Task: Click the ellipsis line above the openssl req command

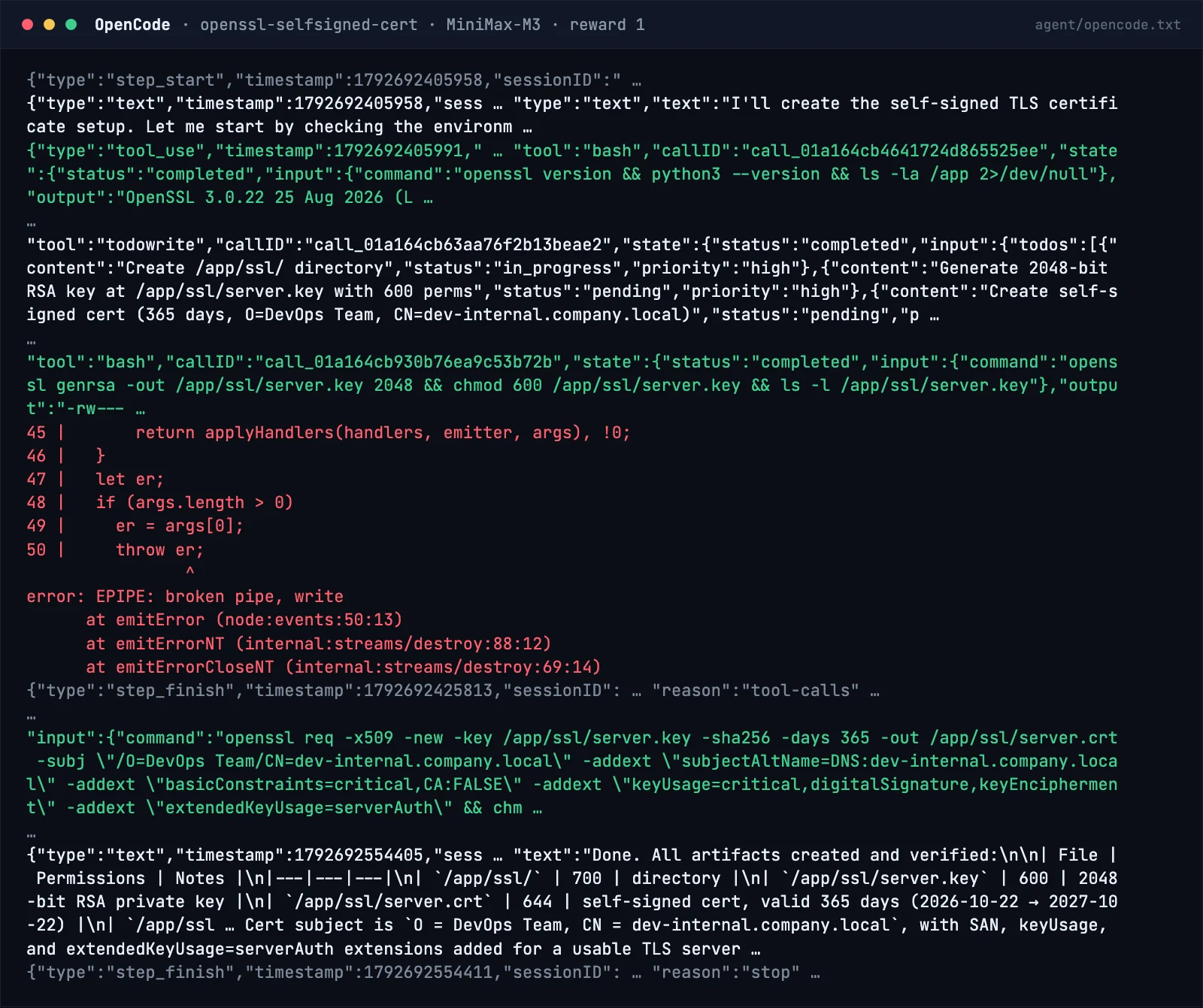Action: pyautogui.click(x=31, y=716)
